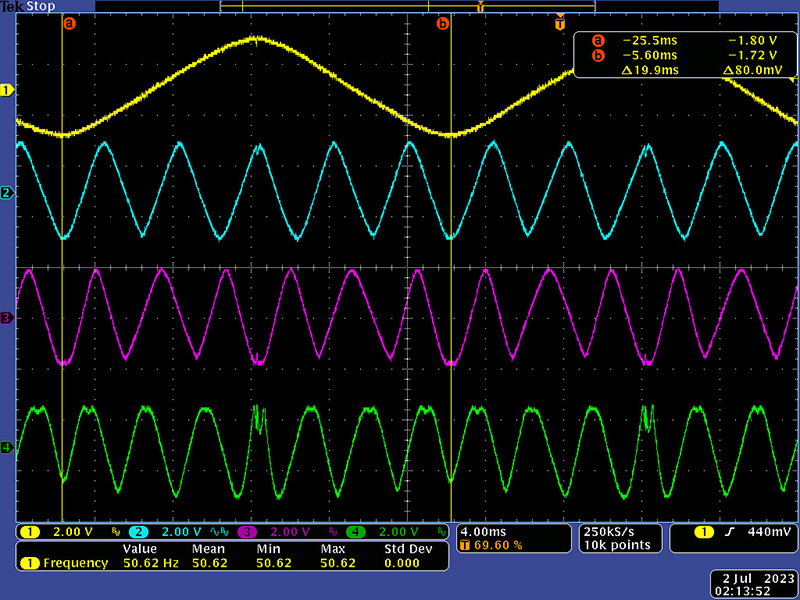This screenshot has height=600, width=800.
Task: Click channel 4 green ground reference marker
Action: pyautogui.click(x=7, y=447)
